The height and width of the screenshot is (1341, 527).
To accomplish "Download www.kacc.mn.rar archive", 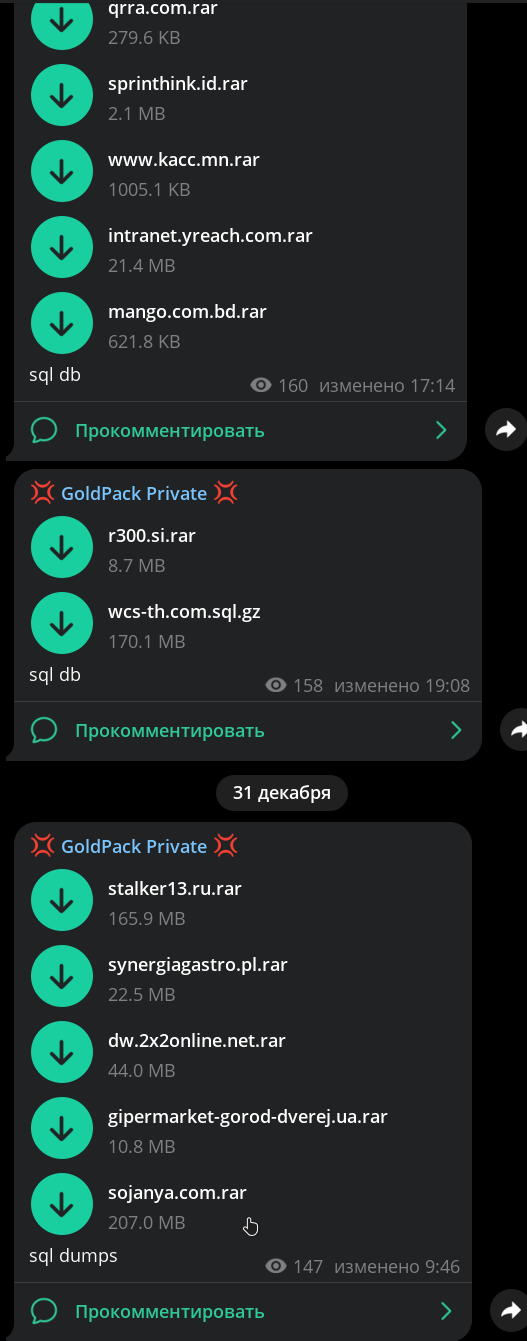I will [x=62, y=172].
